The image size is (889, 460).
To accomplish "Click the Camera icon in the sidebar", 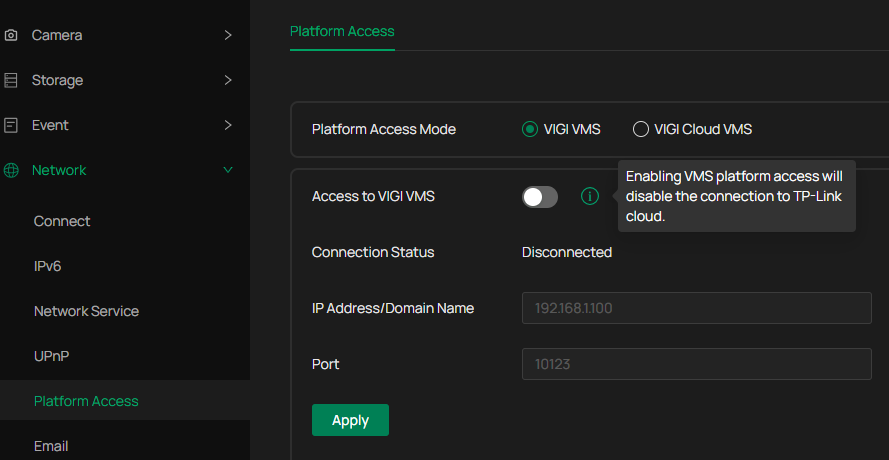I will coord(11,36).
